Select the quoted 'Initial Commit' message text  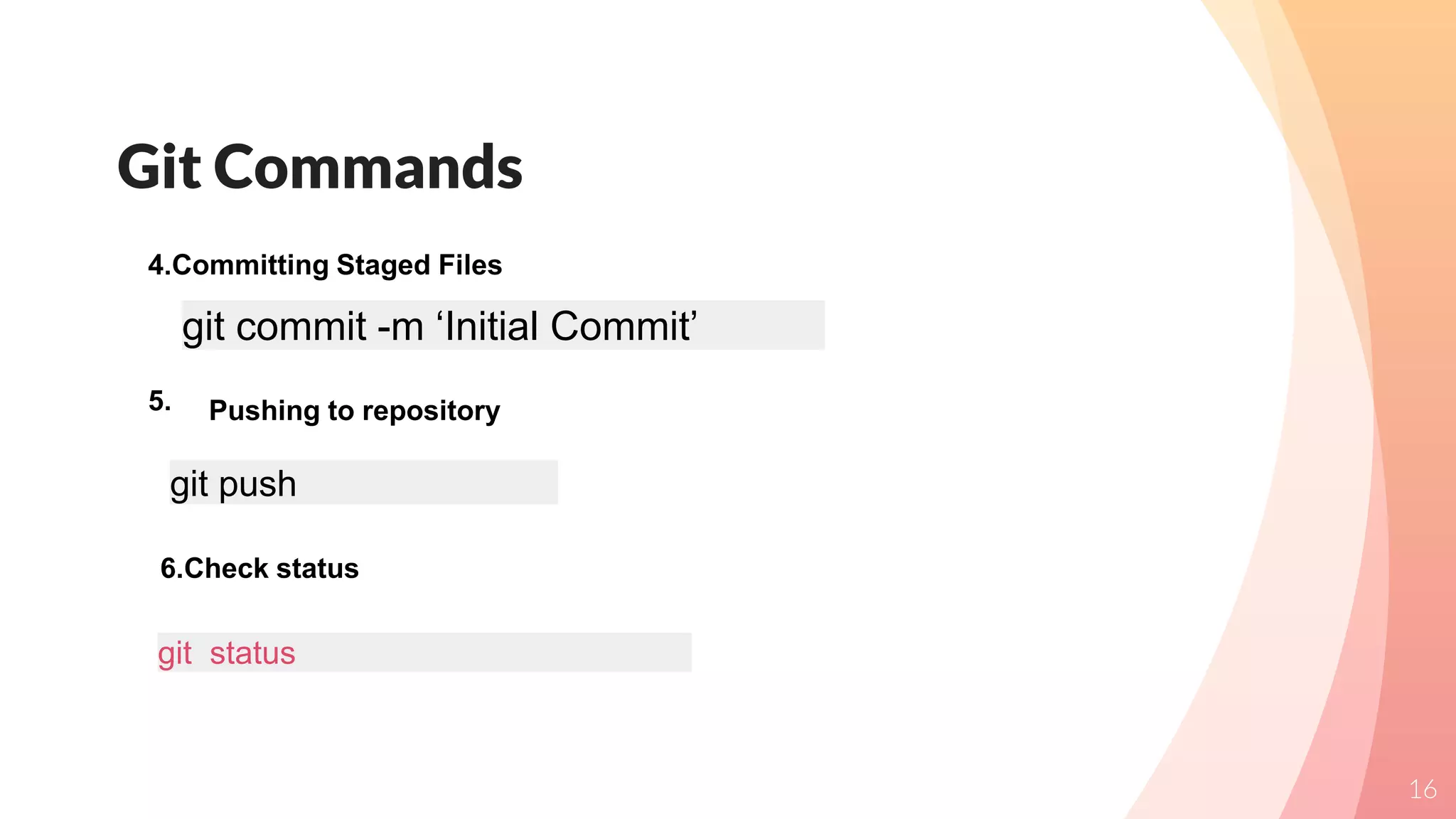pyautogui.click(x=567, y=326)
